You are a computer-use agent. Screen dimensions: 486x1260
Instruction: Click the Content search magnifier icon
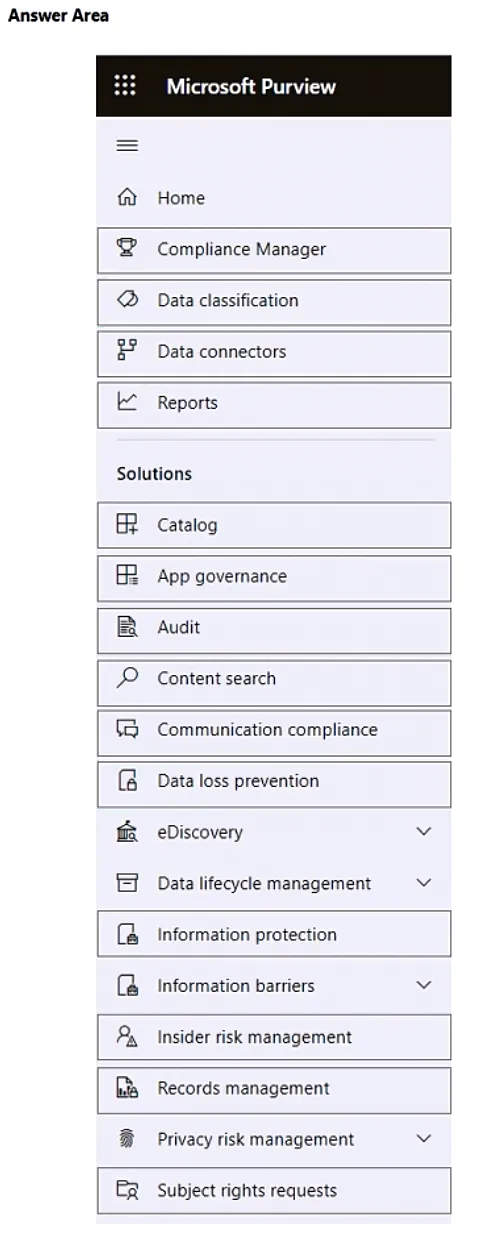127,678
